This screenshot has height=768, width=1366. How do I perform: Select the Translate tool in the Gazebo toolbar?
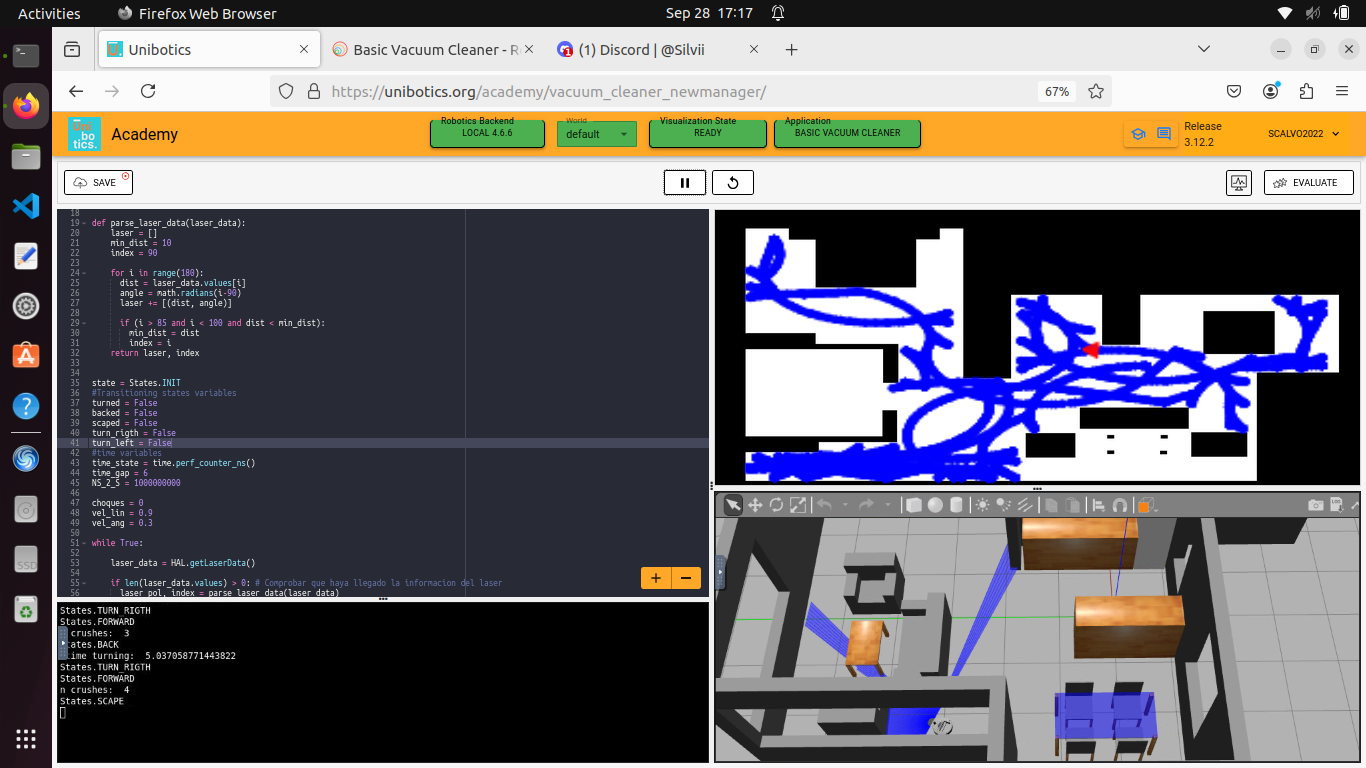[755, 505]
